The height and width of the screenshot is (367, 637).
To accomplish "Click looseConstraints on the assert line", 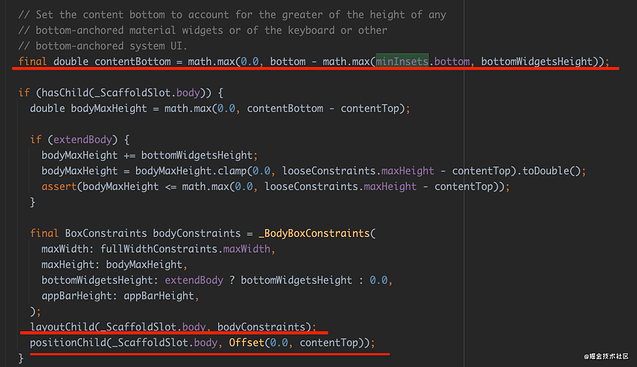I will click(x=311, y=187).
